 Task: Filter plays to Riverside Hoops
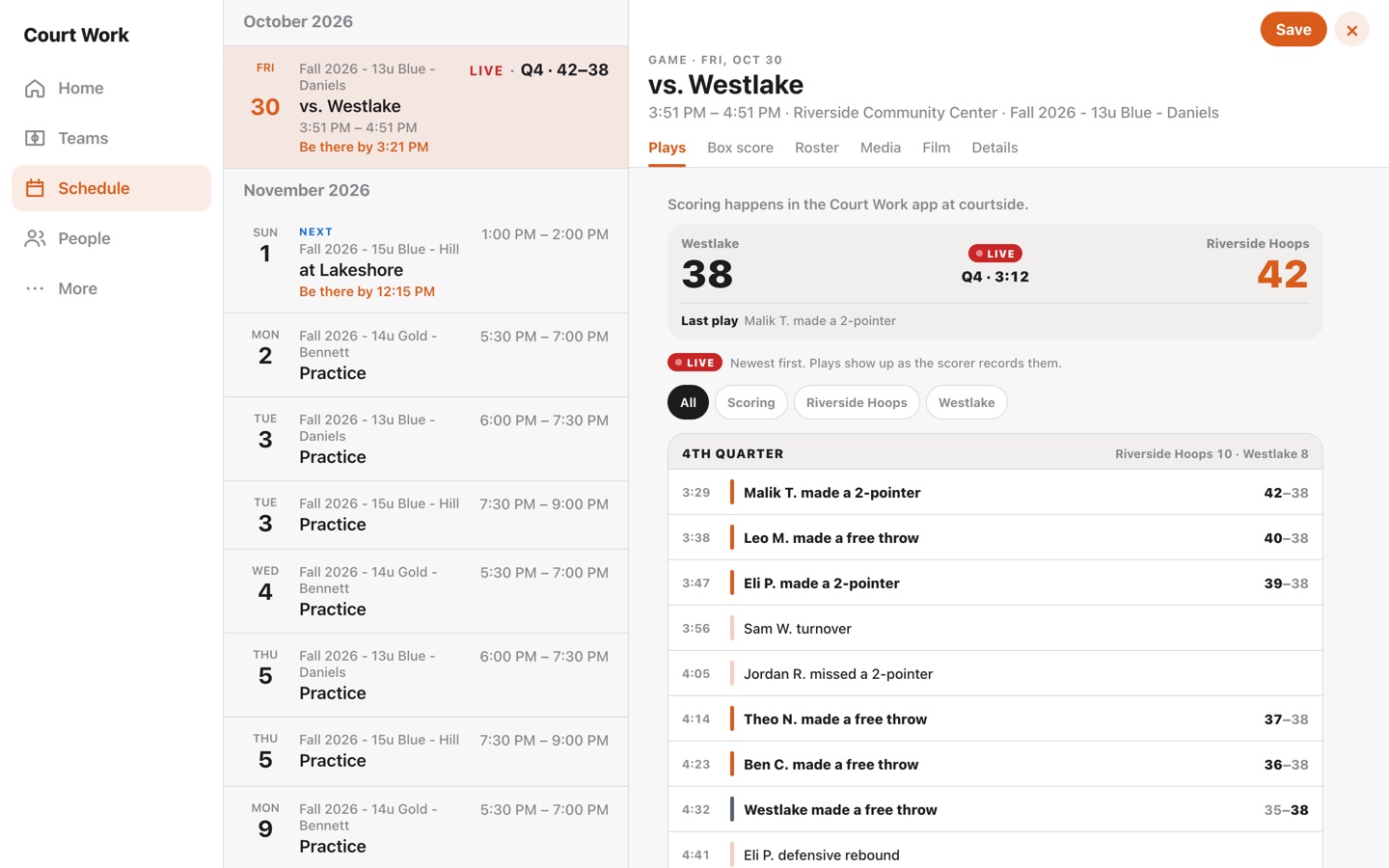(x=857, y=402)
